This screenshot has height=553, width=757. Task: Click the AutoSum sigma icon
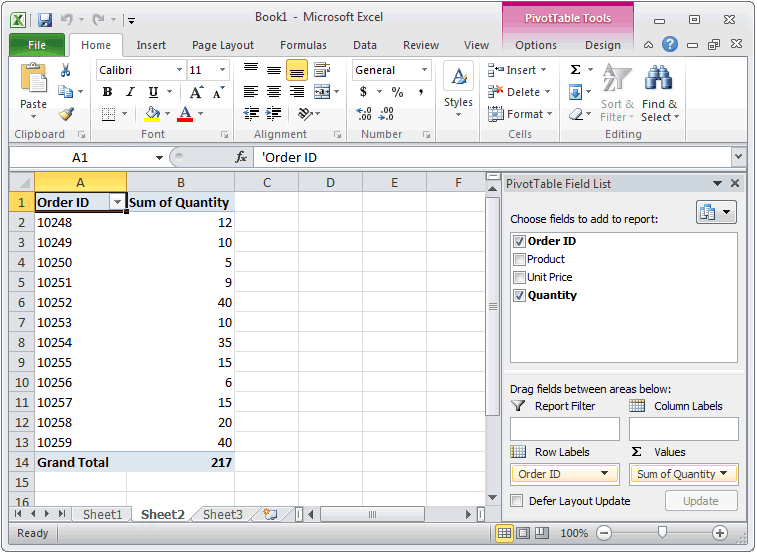click(575, 70)
